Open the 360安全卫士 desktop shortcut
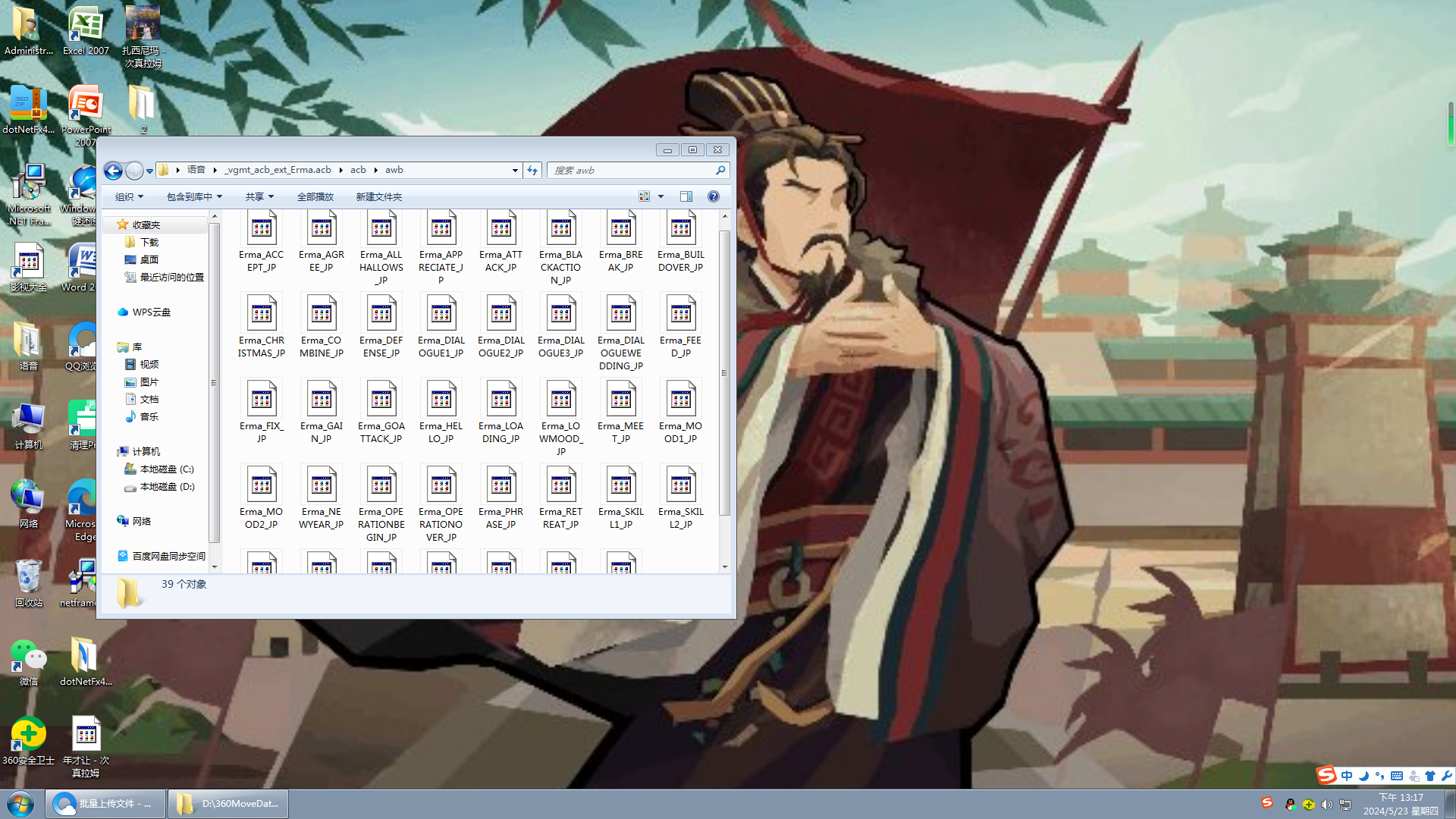This screenshot has height=819, width=1456. 29,741
